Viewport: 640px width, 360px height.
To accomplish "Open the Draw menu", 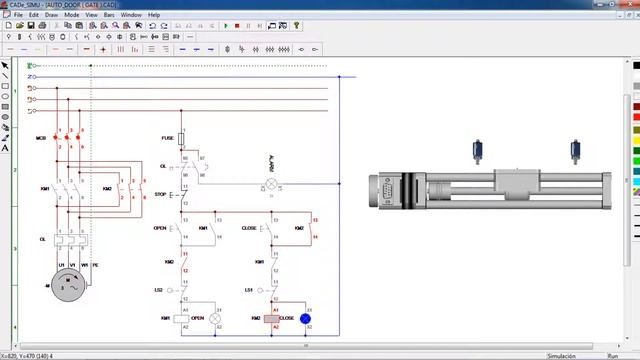I will pyautogui.click(x=51, y=15).
